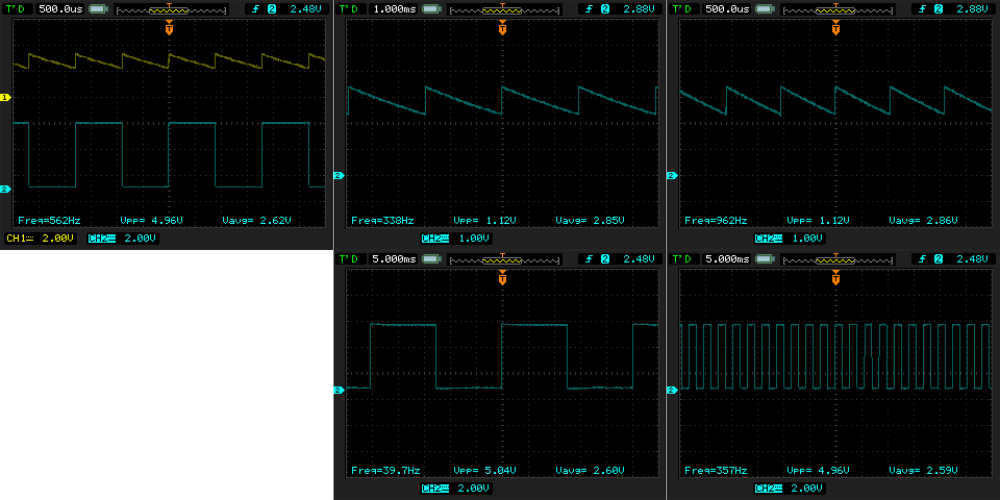Click the battery icon in the Freq=562Hz capture
The width and height of the screenshot is (1000, 500).
[x=97, y=9]
